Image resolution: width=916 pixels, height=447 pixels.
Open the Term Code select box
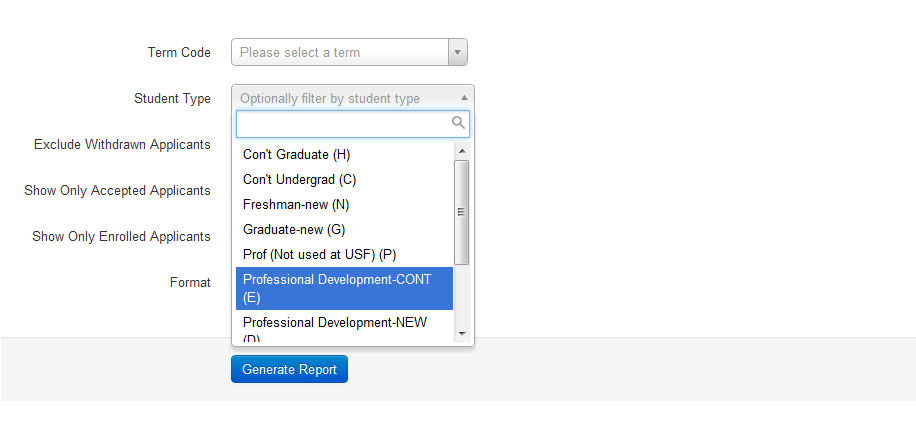pyautogui.click(x=340, y=52)
